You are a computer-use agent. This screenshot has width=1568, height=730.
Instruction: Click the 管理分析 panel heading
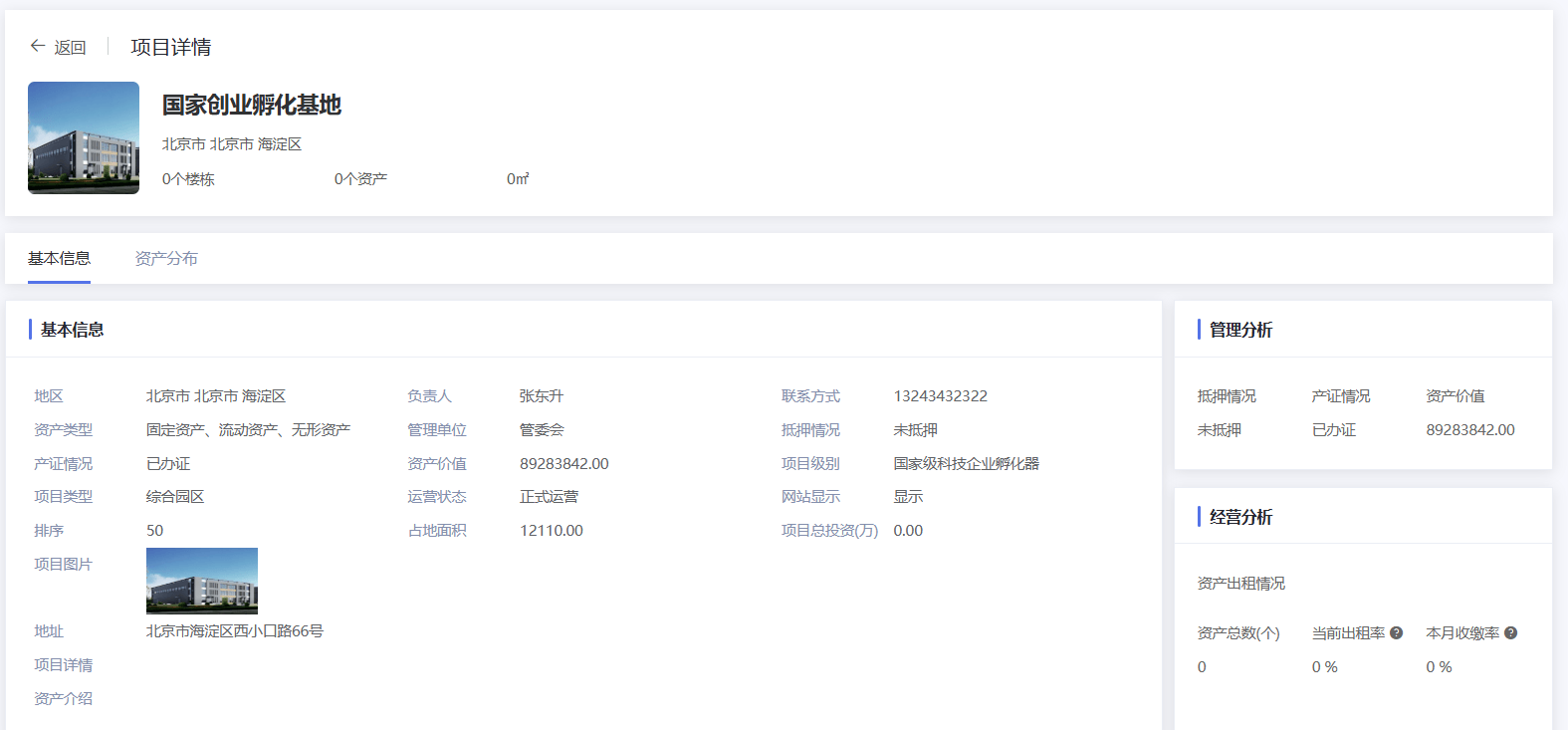click(x=1240, y=330)
